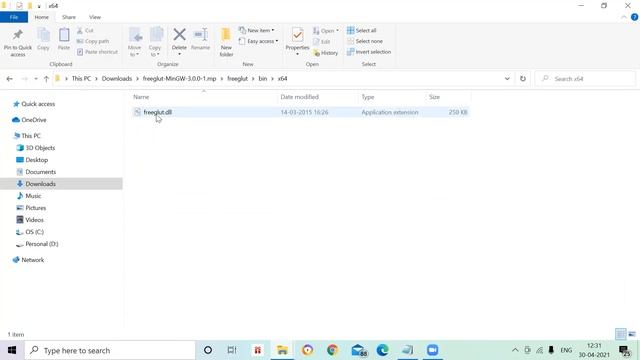Open OS (C:) drive
Screen dimensions: 640x360
(x=34, y=232)
